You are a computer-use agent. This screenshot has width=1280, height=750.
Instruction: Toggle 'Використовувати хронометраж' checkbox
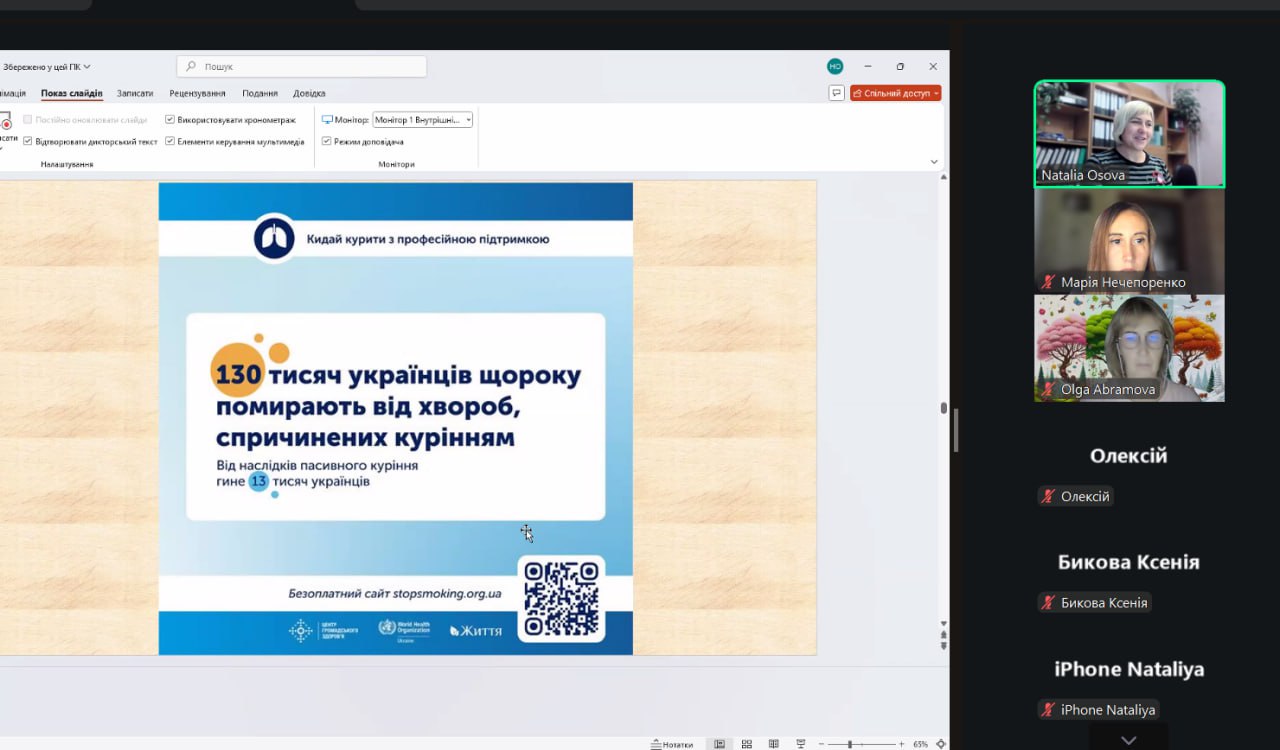click(x=170, y=119)
